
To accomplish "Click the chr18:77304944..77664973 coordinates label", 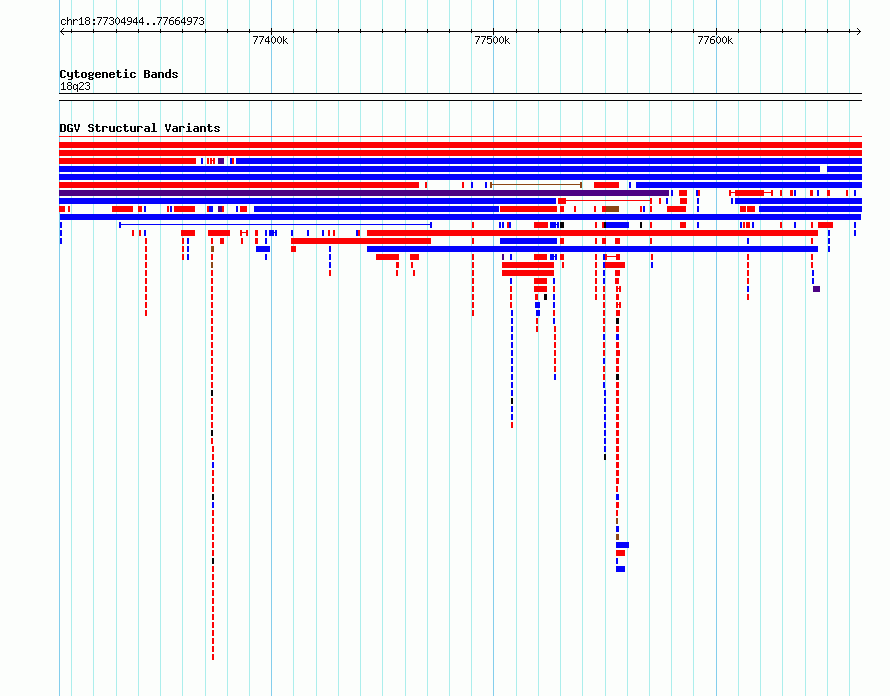I will pos(132,21).
